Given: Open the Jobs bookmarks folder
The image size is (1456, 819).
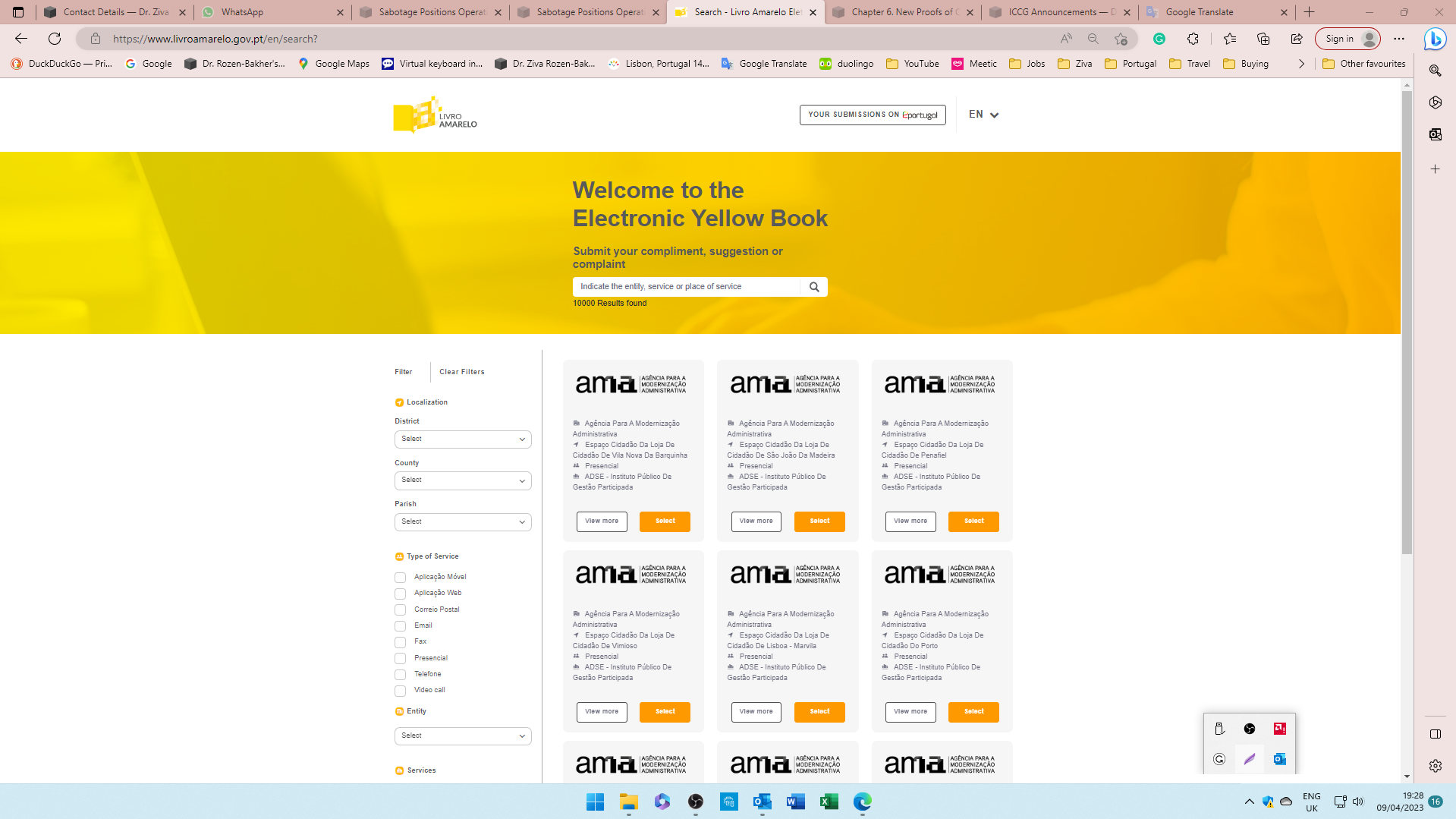Looking at the screenshot, I should (x=1027, y=64).
